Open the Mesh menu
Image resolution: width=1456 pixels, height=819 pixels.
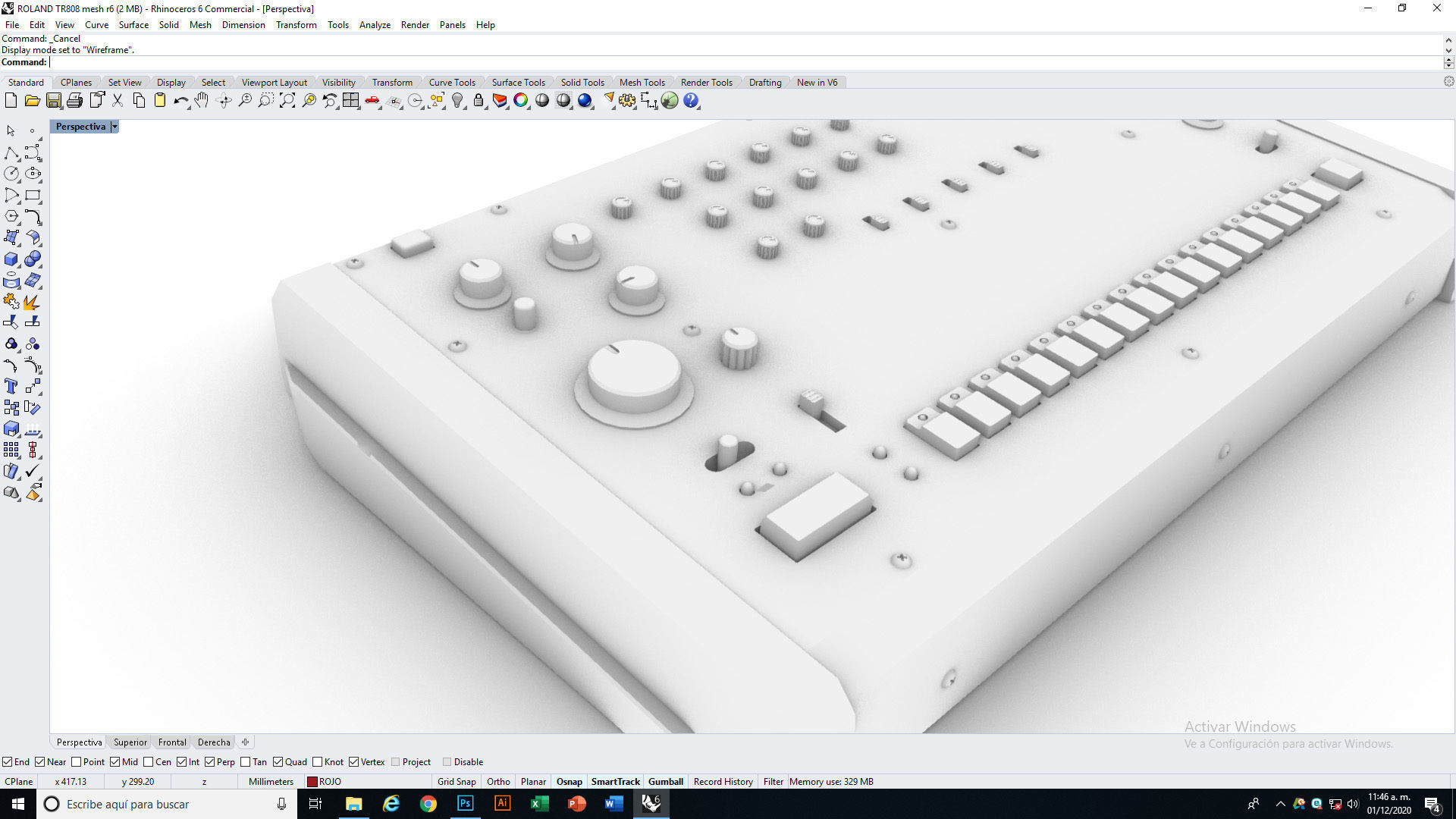200,25
